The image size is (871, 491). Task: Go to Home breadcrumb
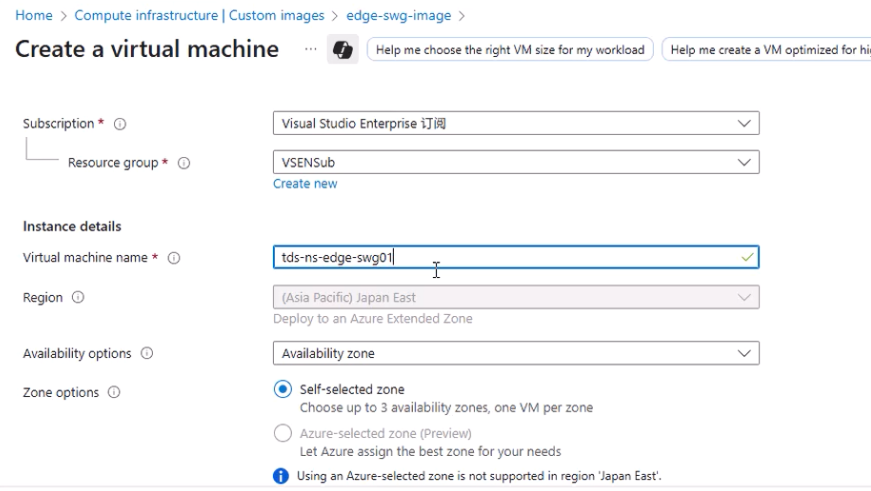34,16
